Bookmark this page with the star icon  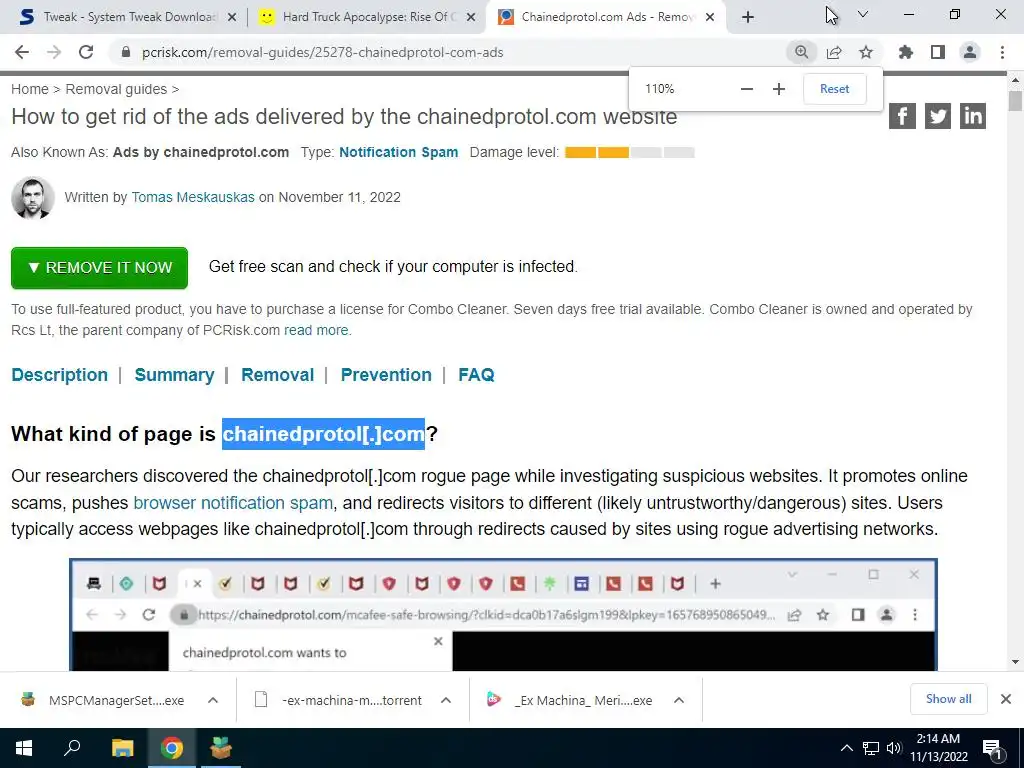click(x=866, y=52)
